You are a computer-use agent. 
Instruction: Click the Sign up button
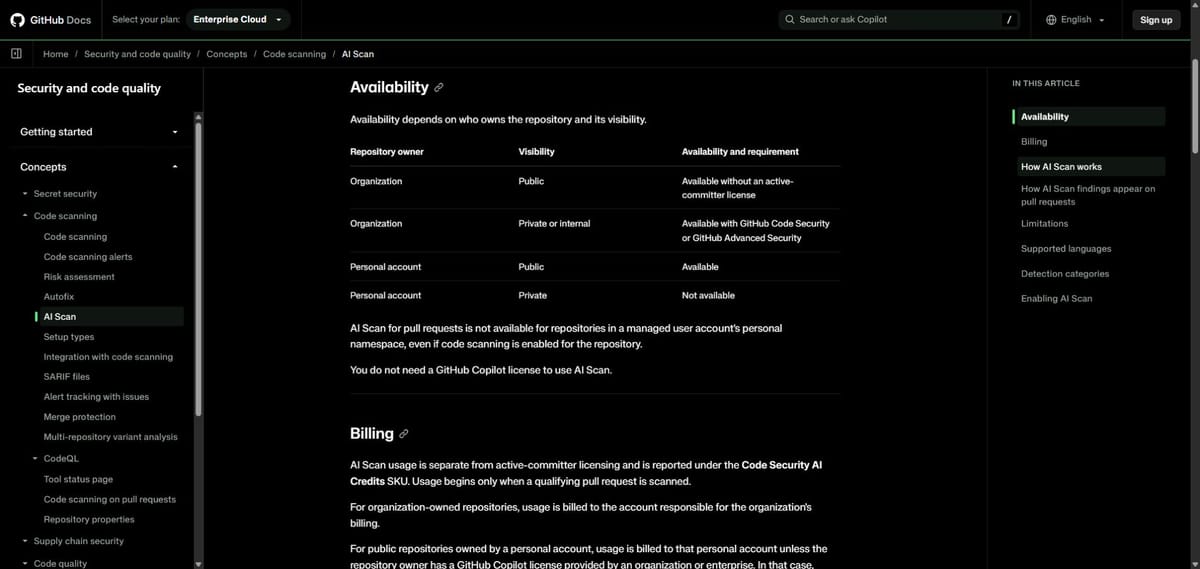pyautogui.click(x=1156, y=19)
